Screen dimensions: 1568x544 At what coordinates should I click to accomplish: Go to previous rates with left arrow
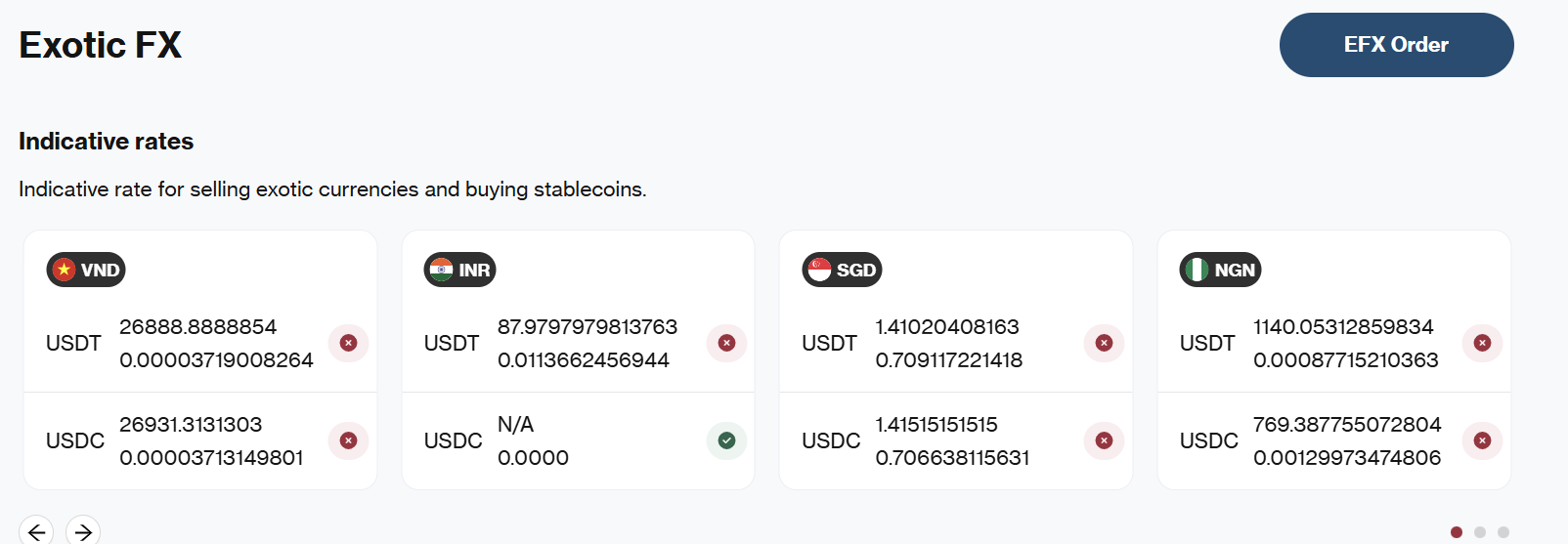[x=36, y=531]
